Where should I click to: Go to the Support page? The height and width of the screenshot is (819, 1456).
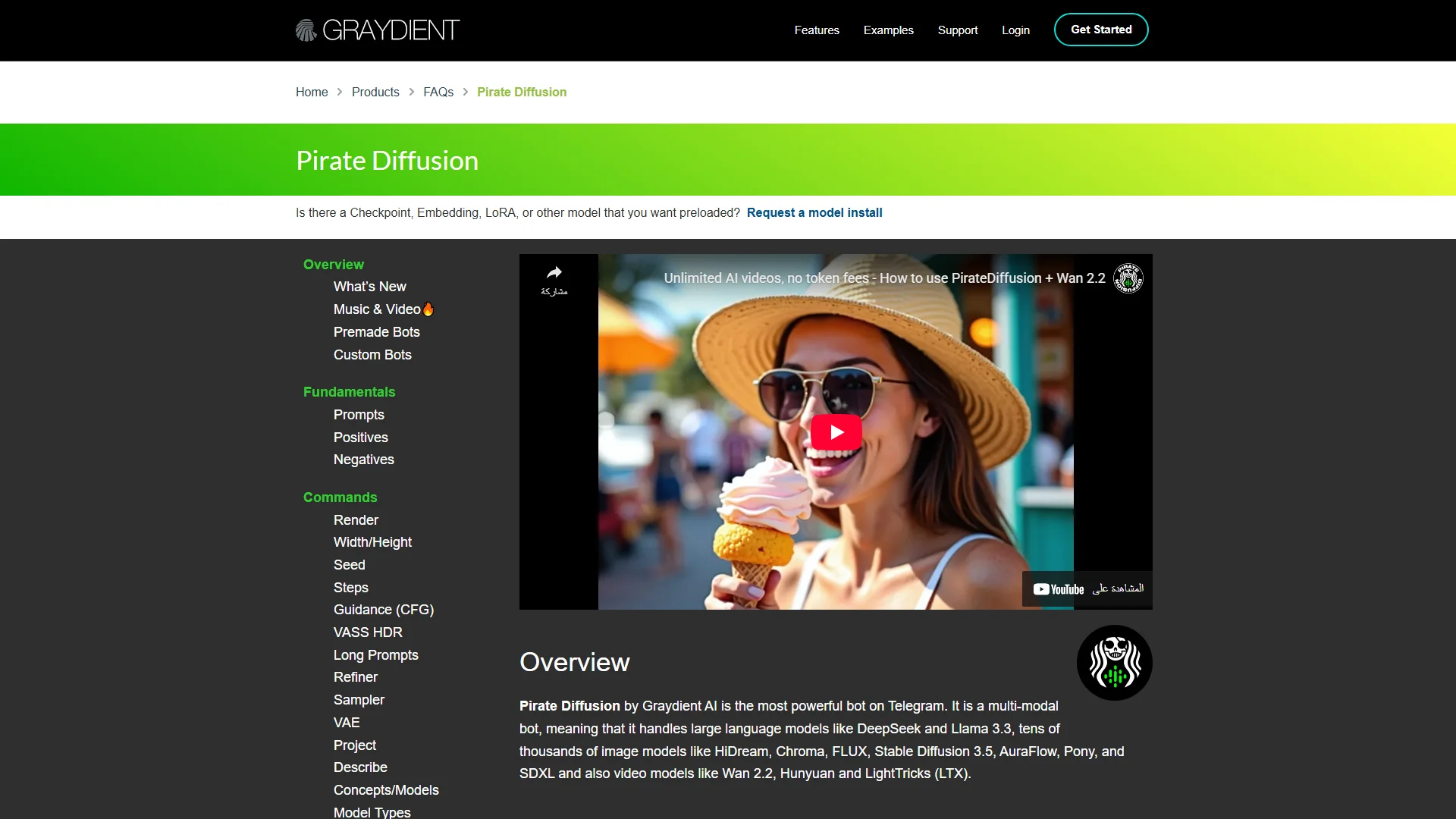pos(957,30)
